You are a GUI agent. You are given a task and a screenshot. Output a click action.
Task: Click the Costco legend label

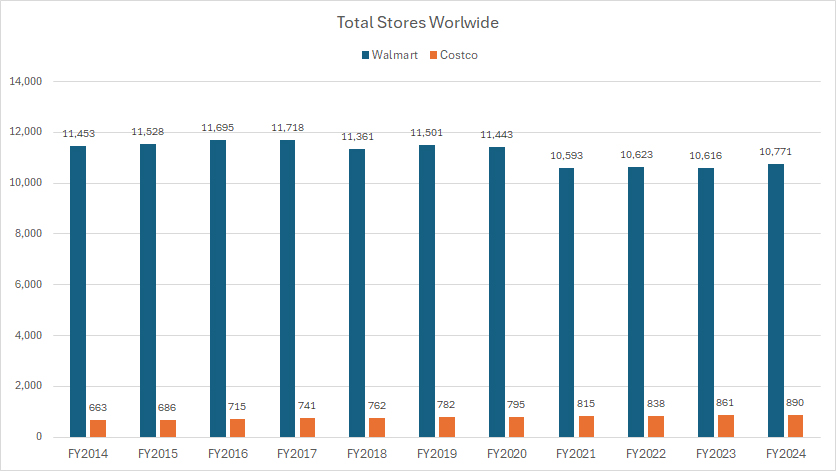(459, 55)
